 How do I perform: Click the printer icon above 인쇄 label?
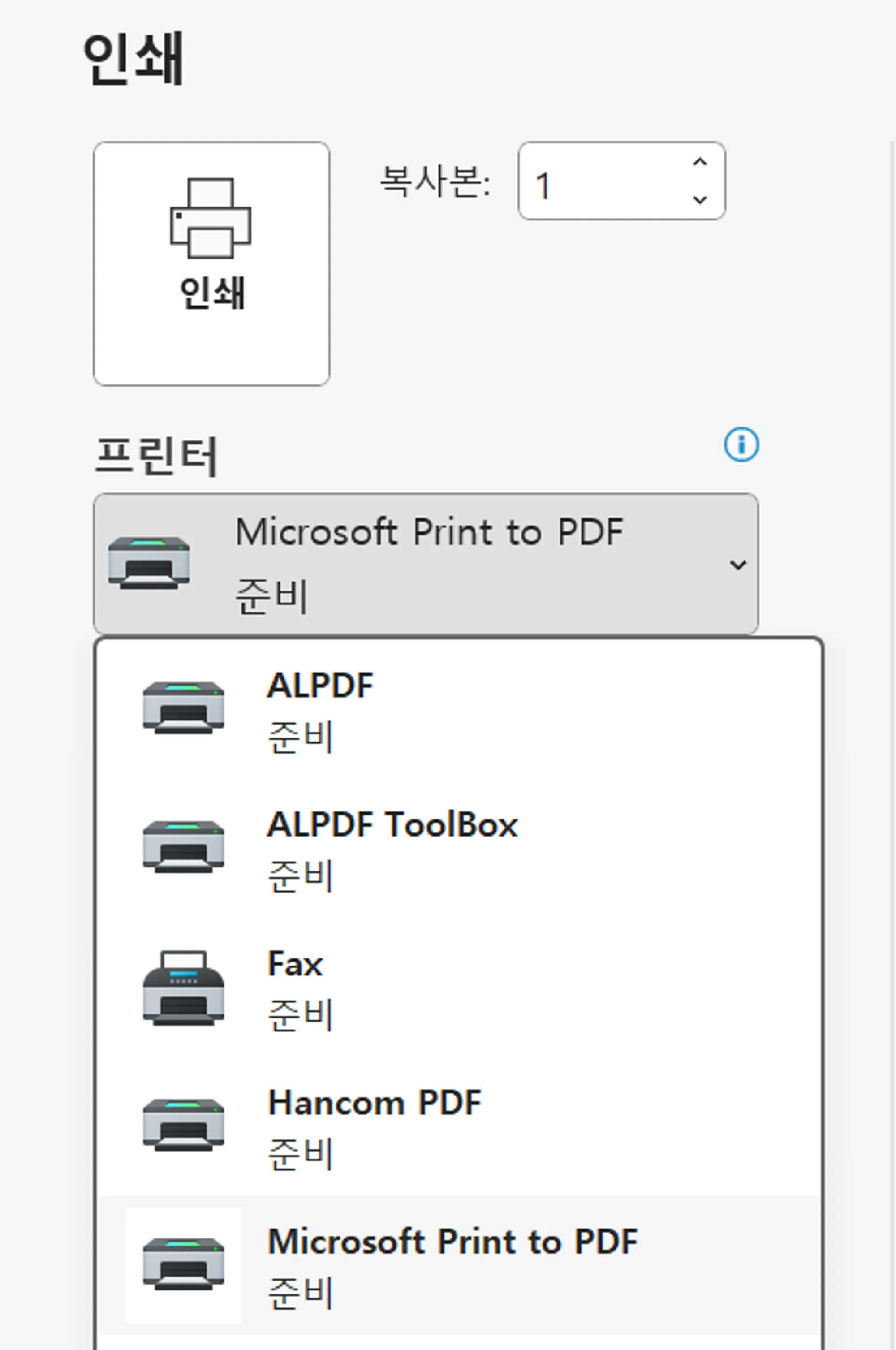pyautogui.click(x=210, y=218)
